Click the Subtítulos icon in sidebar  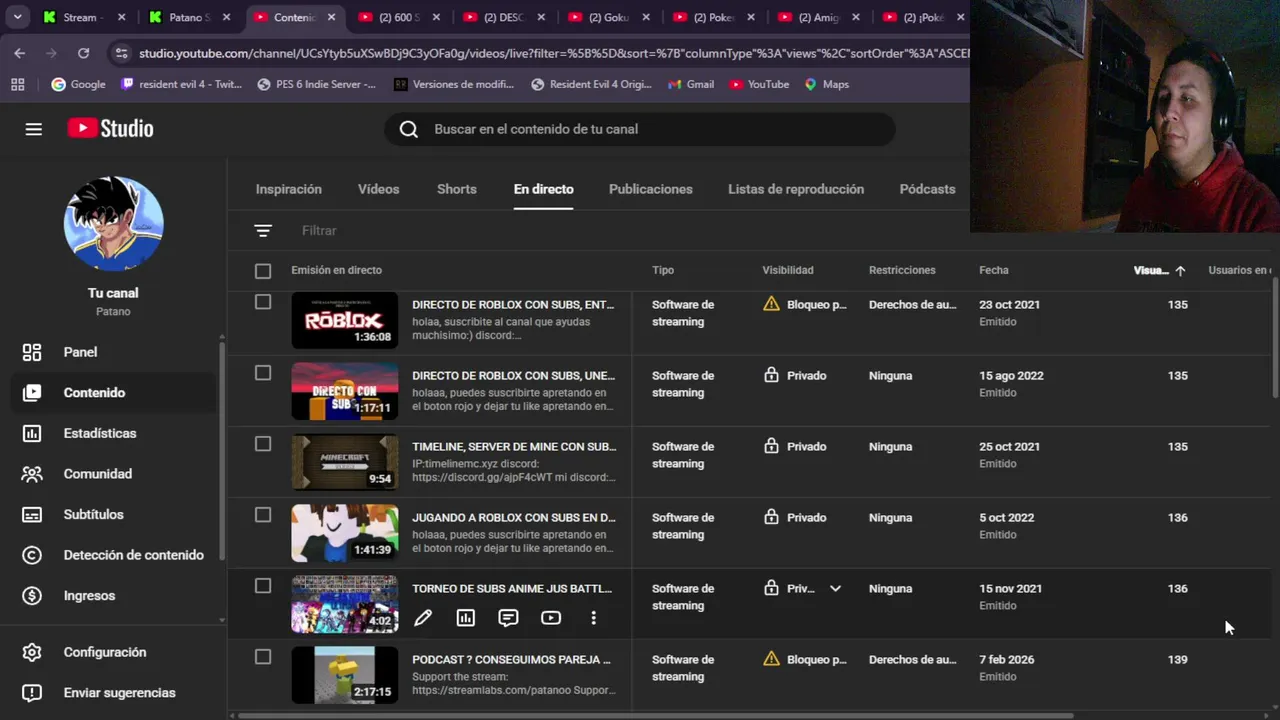click(x=32, y=515)
